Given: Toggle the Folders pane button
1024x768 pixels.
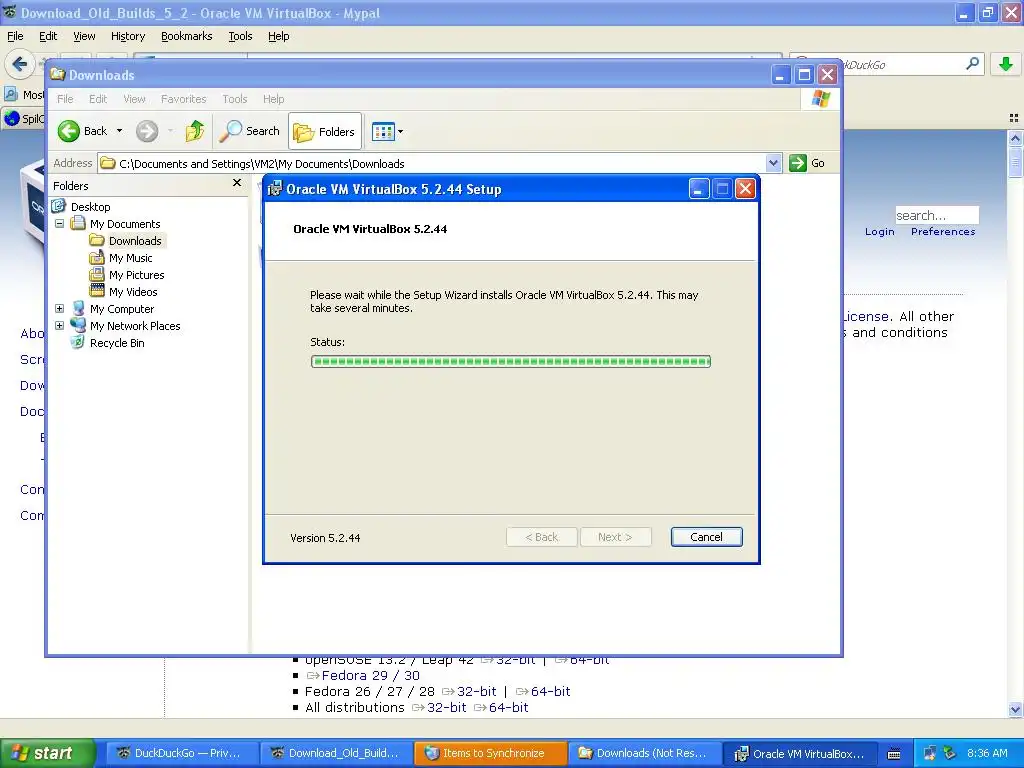Looking at the screenshot, I should 325,131.
